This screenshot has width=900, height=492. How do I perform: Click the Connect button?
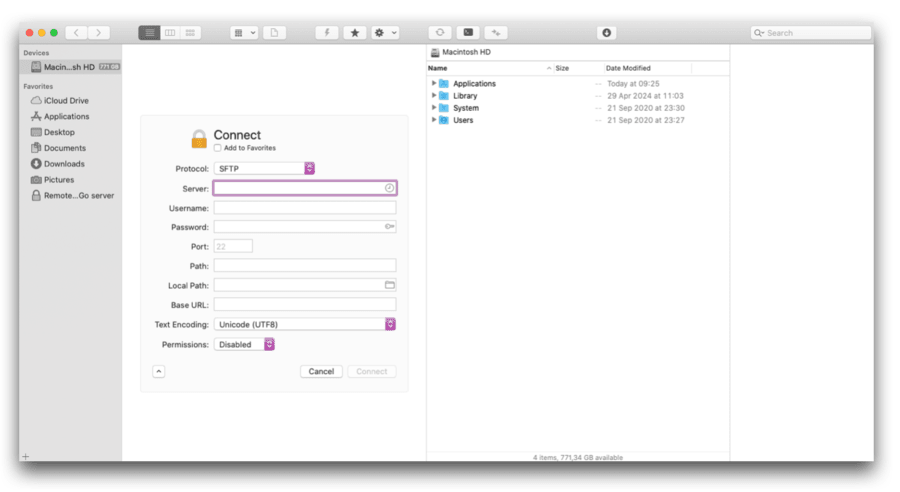pos(371,371)
